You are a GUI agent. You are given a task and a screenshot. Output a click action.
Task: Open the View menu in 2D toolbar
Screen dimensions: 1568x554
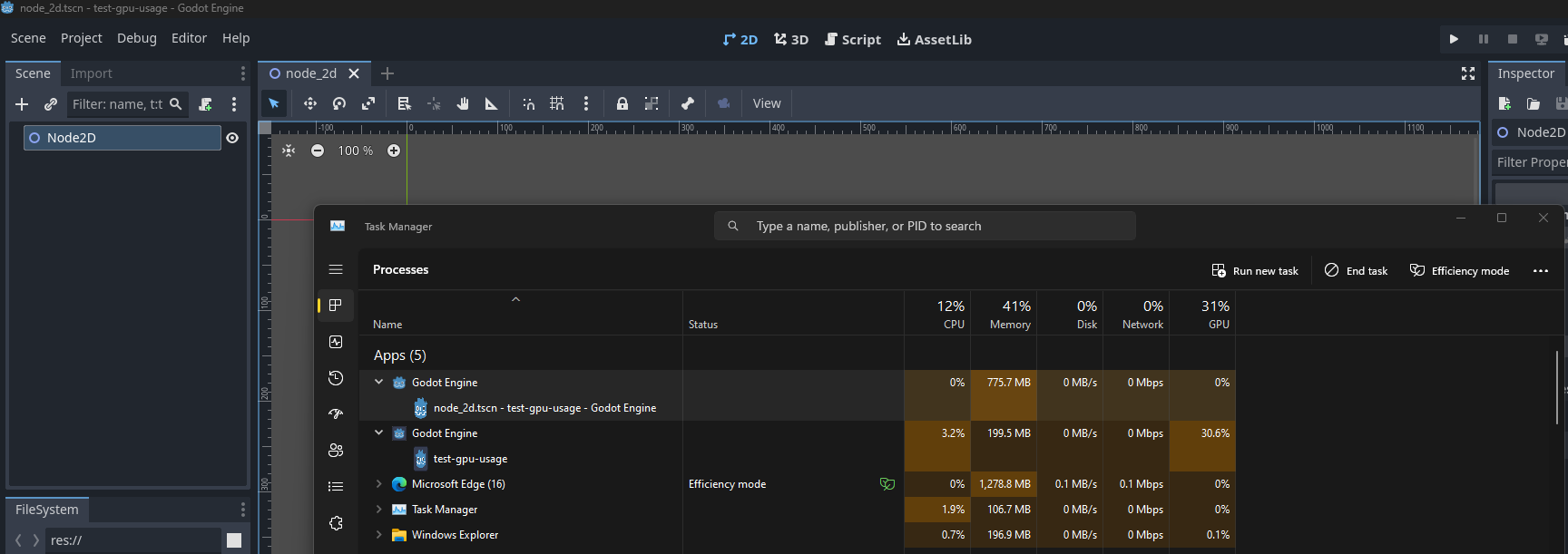point(767,103)
